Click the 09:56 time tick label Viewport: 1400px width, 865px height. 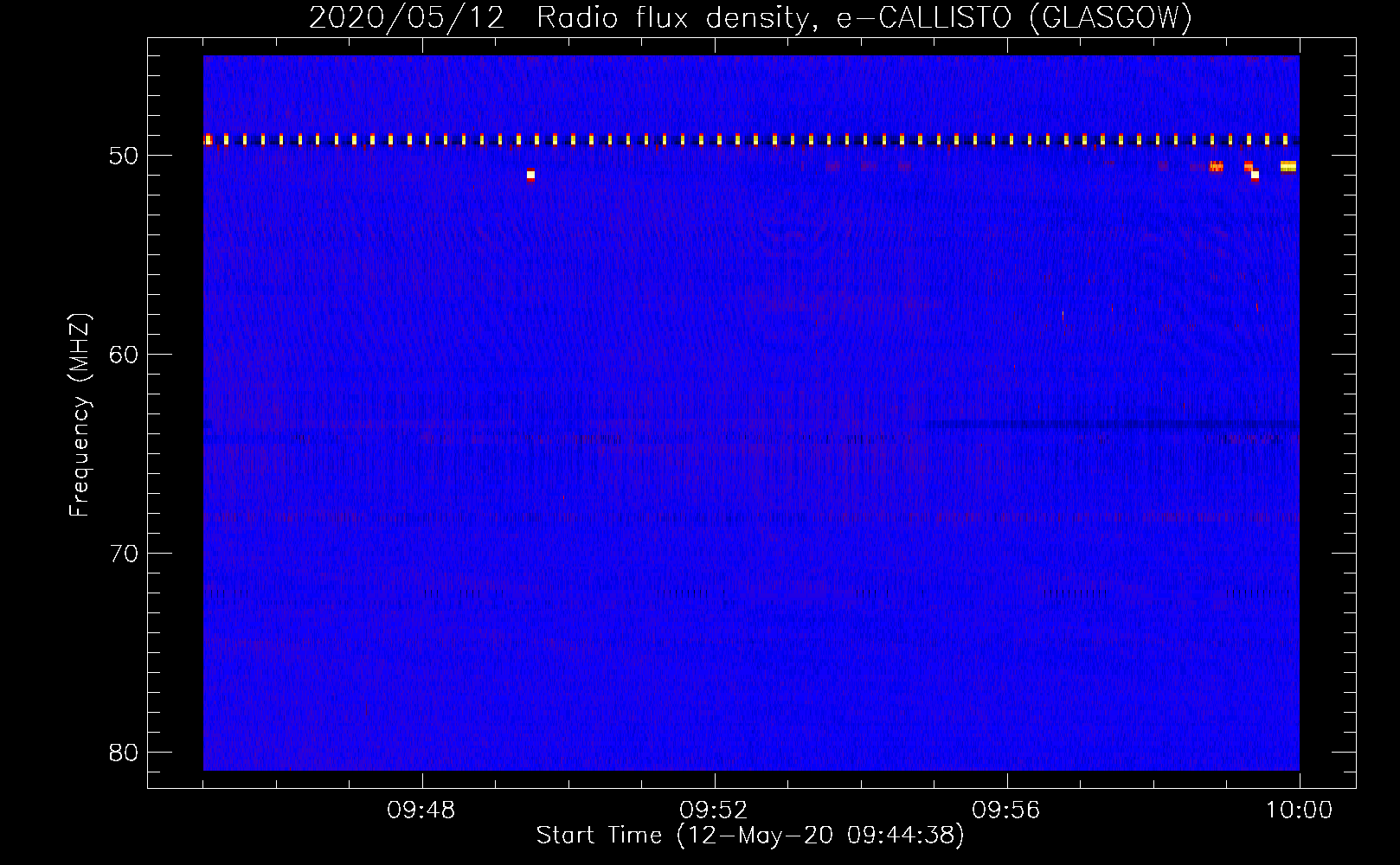(1006, 811)
